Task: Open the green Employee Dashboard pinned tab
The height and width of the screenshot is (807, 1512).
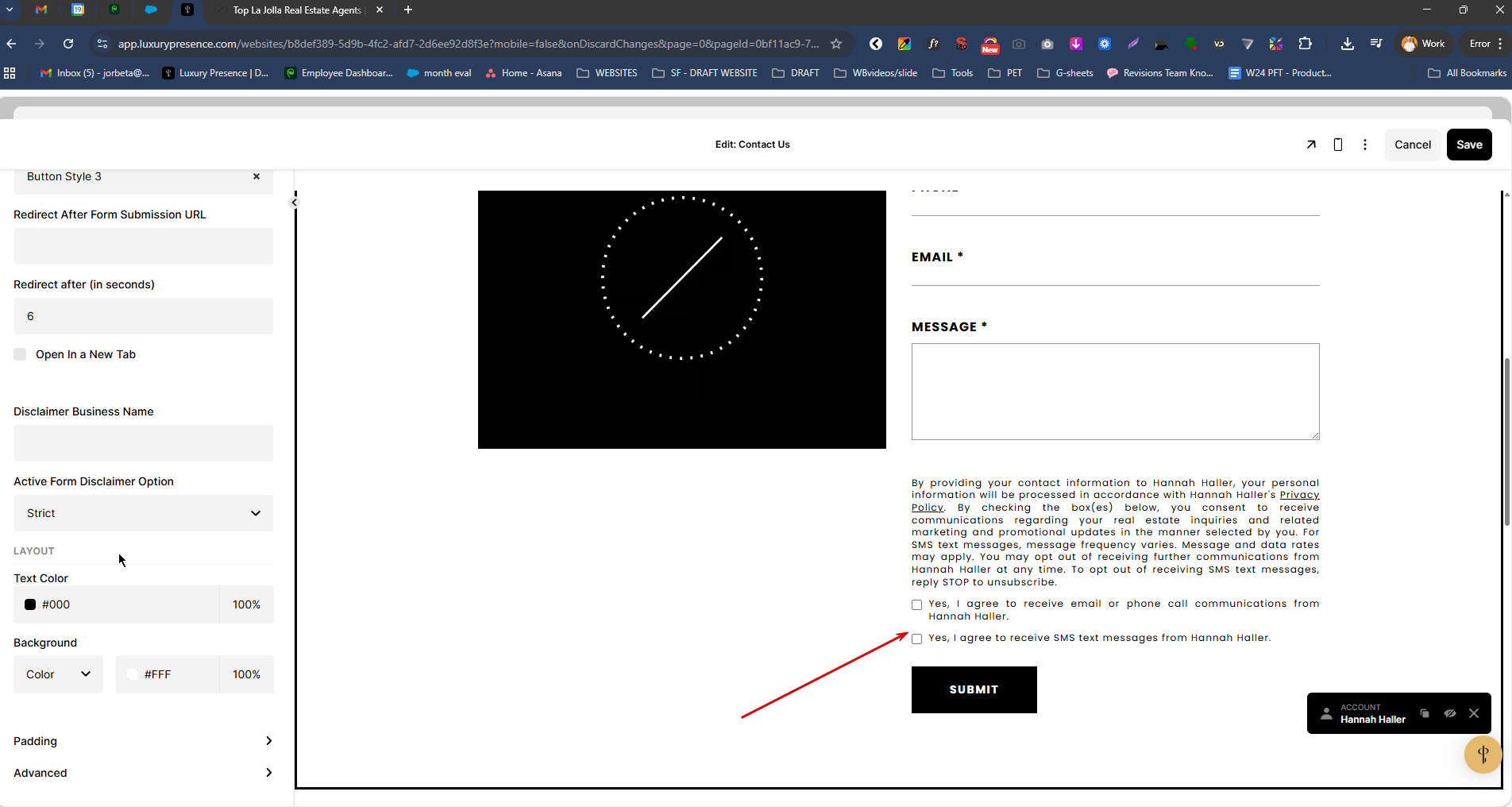Action: [x=114, y=10]
